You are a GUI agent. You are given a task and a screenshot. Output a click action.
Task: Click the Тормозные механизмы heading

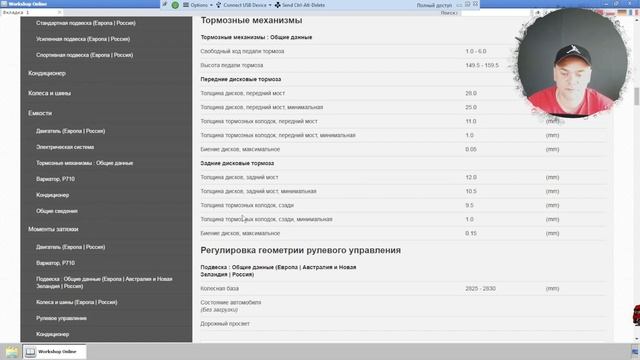coord(251,20)
